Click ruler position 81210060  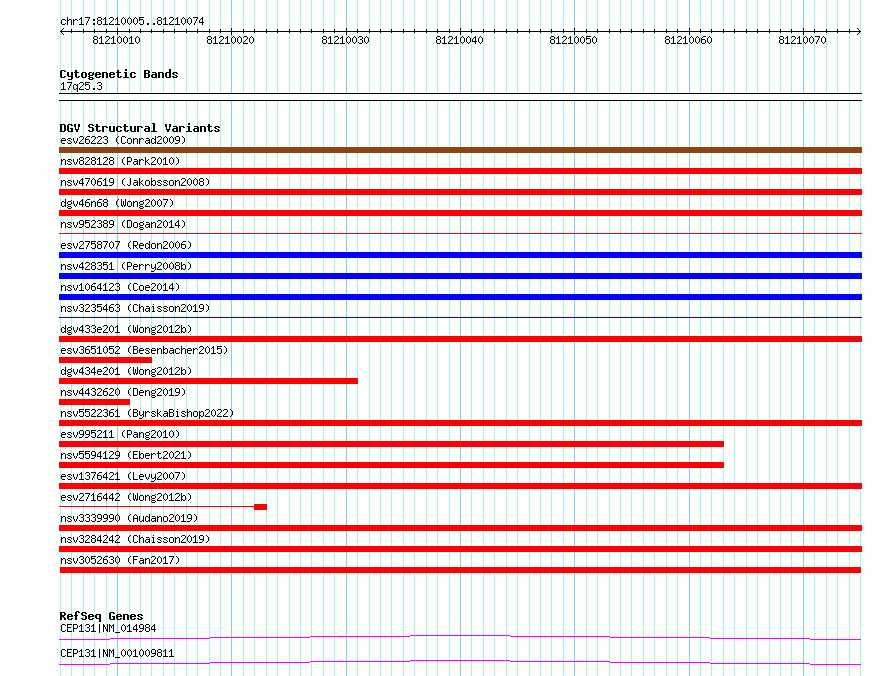pos(688,40)
